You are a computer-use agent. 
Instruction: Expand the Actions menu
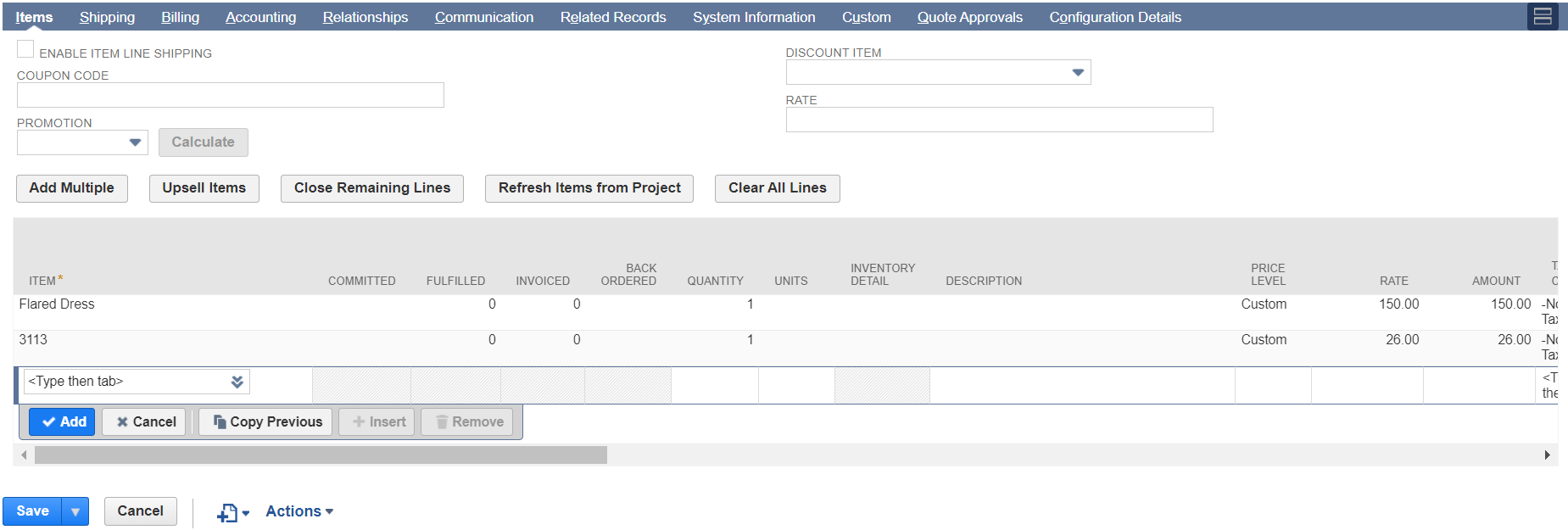(299, 511)
